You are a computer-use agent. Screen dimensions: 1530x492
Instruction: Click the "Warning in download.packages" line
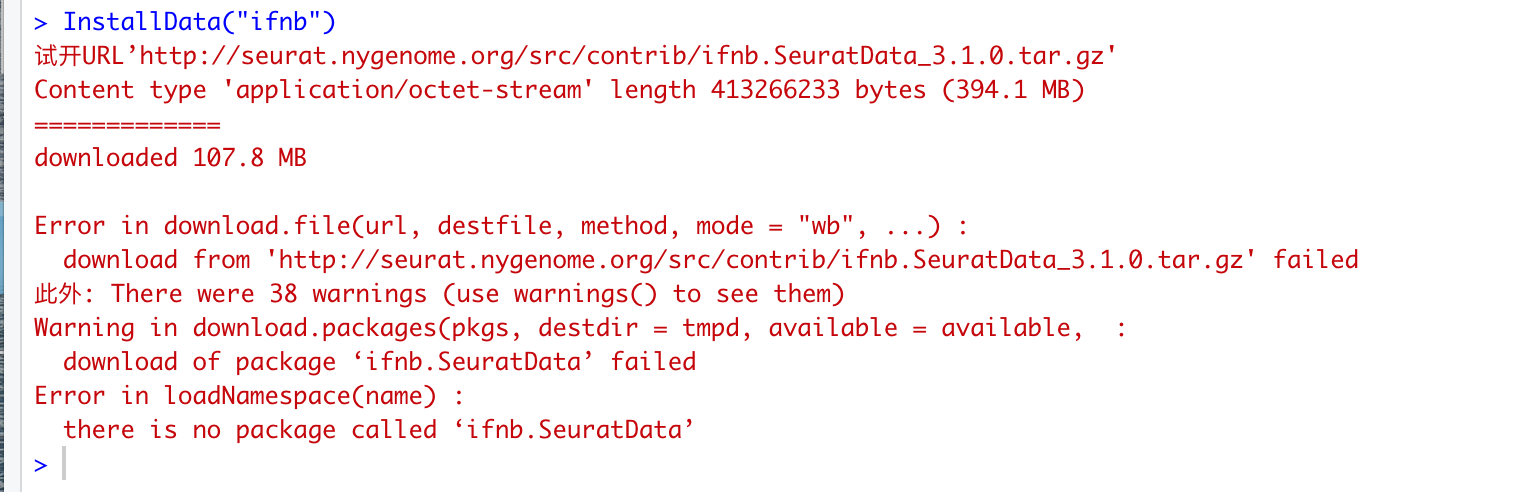(x=580, y=328)
